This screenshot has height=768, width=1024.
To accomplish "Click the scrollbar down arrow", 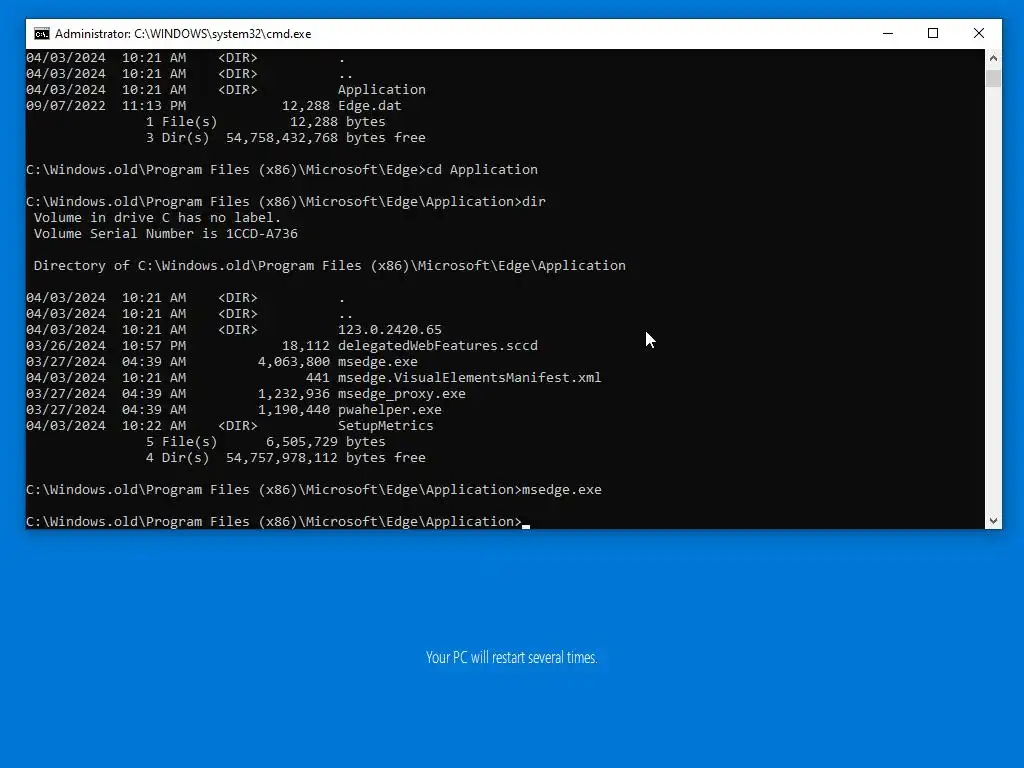I will 993,520.
